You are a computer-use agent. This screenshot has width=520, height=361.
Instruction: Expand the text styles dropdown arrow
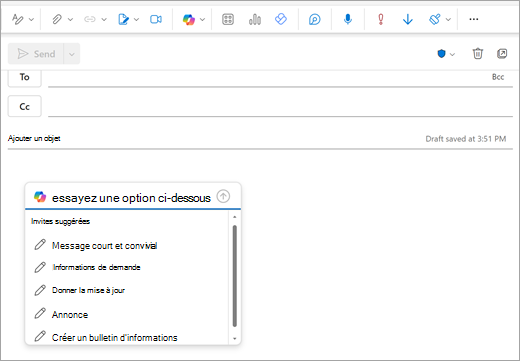pos(31,20)
